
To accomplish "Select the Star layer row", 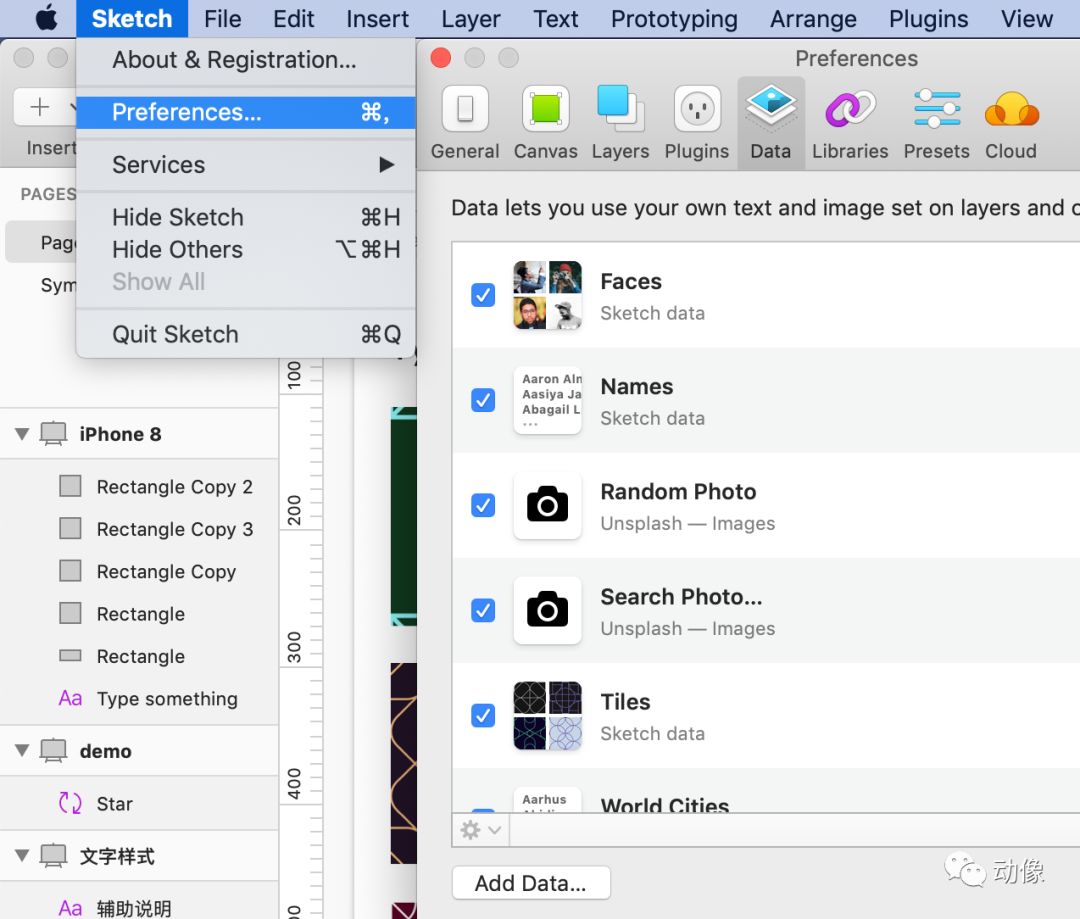I will point(139,803).
